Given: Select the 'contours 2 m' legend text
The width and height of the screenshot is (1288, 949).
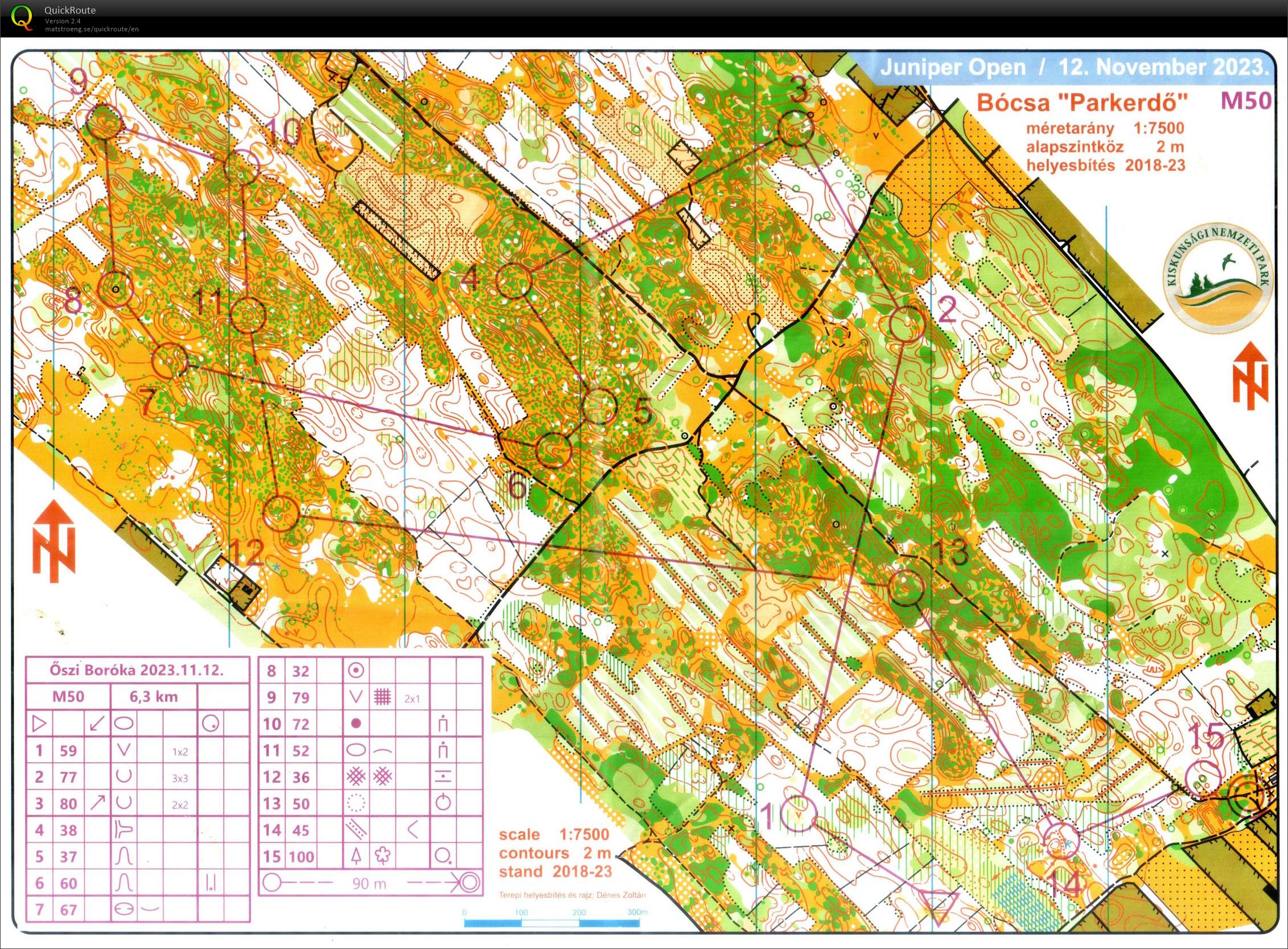Looking at the screenshot, I should coord(555,853).
